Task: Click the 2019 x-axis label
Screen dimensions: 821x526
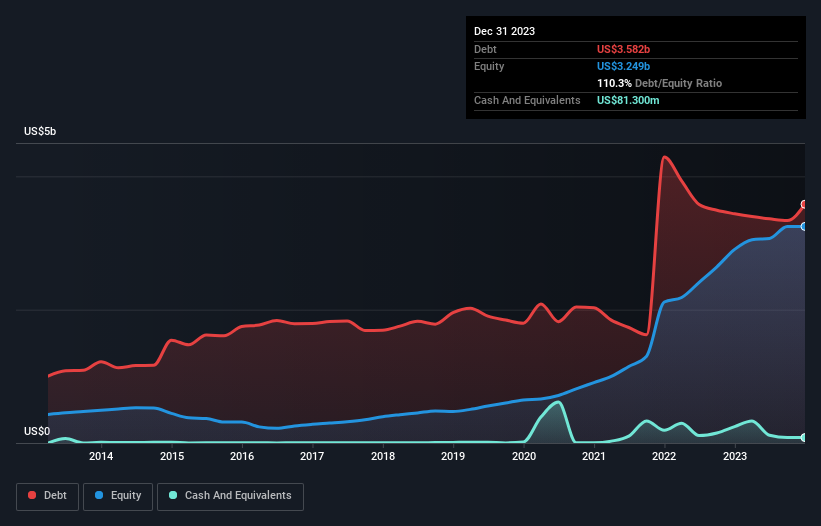Action: pos(453,456)
